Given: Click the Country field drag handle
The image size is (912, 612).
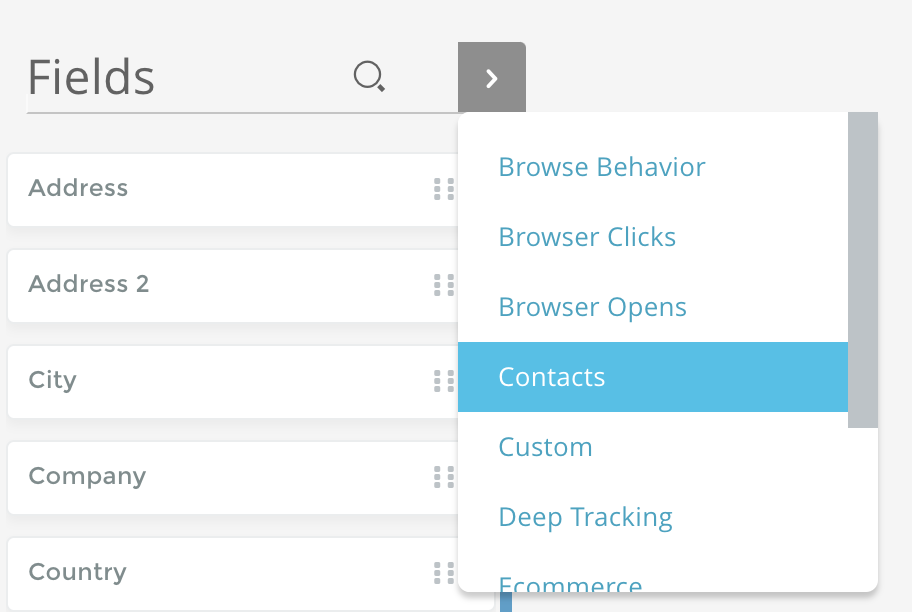Looking at the screenshot, I should 443,573.
